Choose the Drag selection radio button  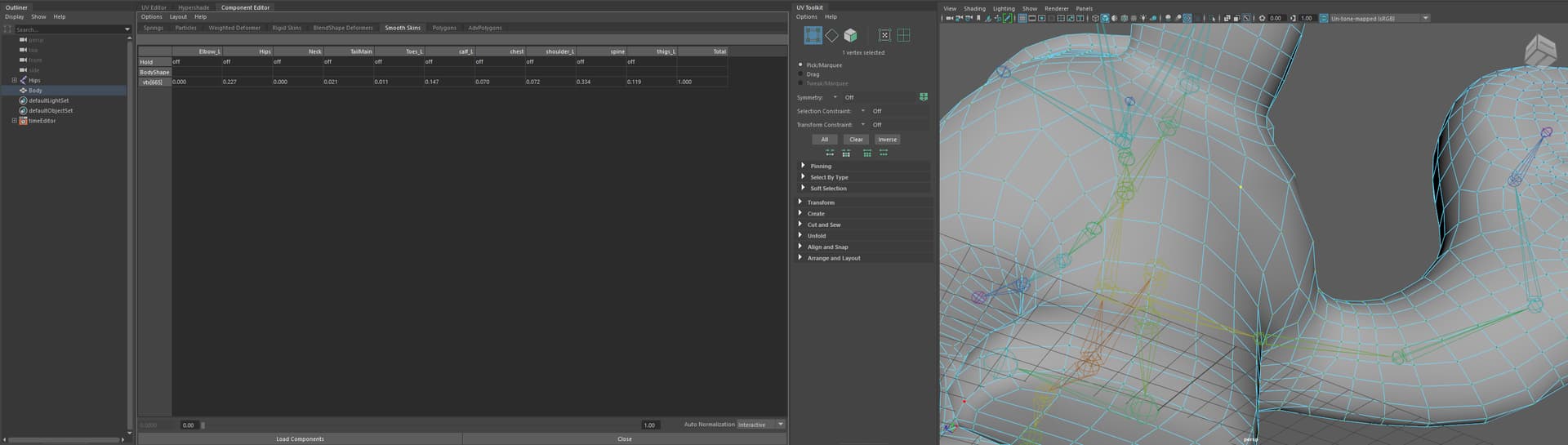coord(800,74)
